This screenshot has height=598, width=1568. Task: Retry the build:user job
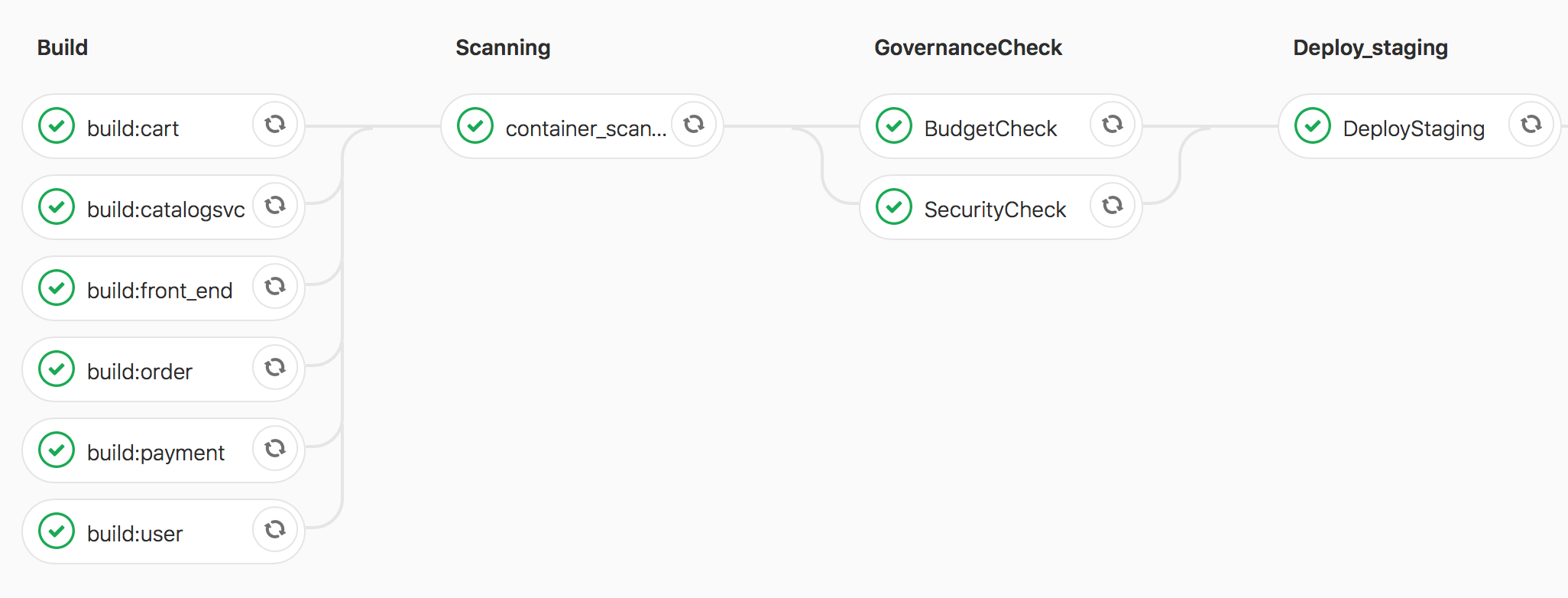[x=275, y=530]
